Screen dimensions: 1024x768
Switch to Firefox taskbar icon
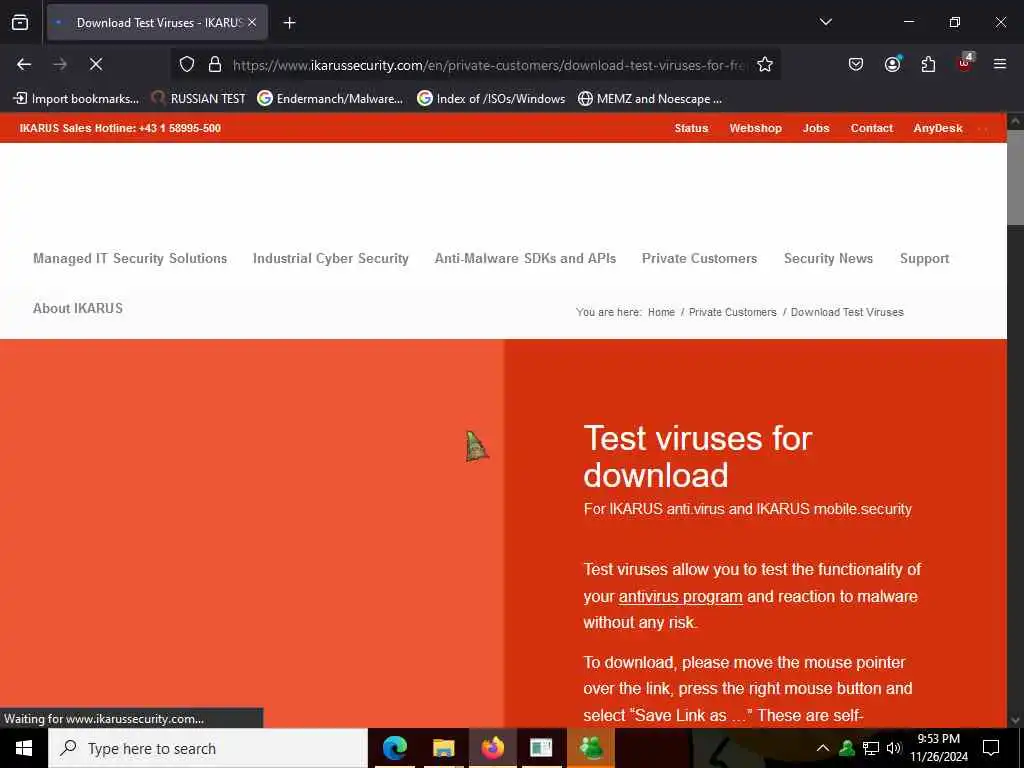(492, 748)
